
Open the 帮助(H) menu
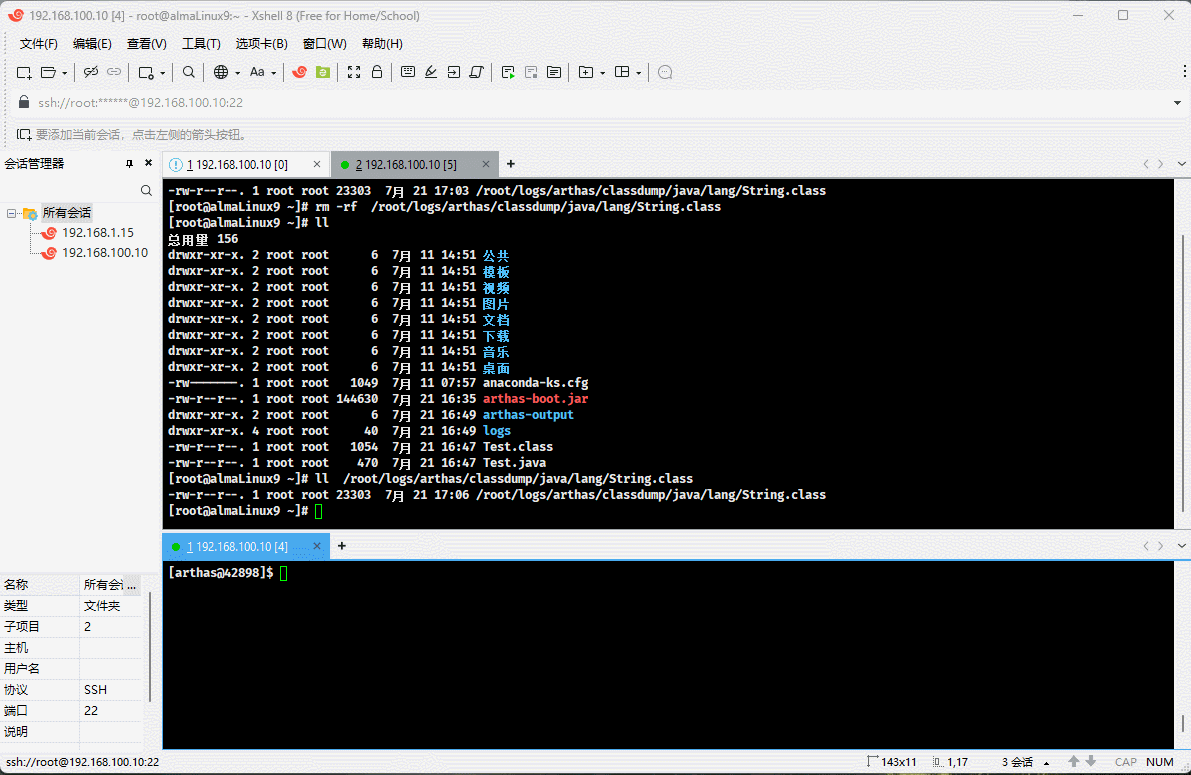pyautogui.click(x=382, y=43)
